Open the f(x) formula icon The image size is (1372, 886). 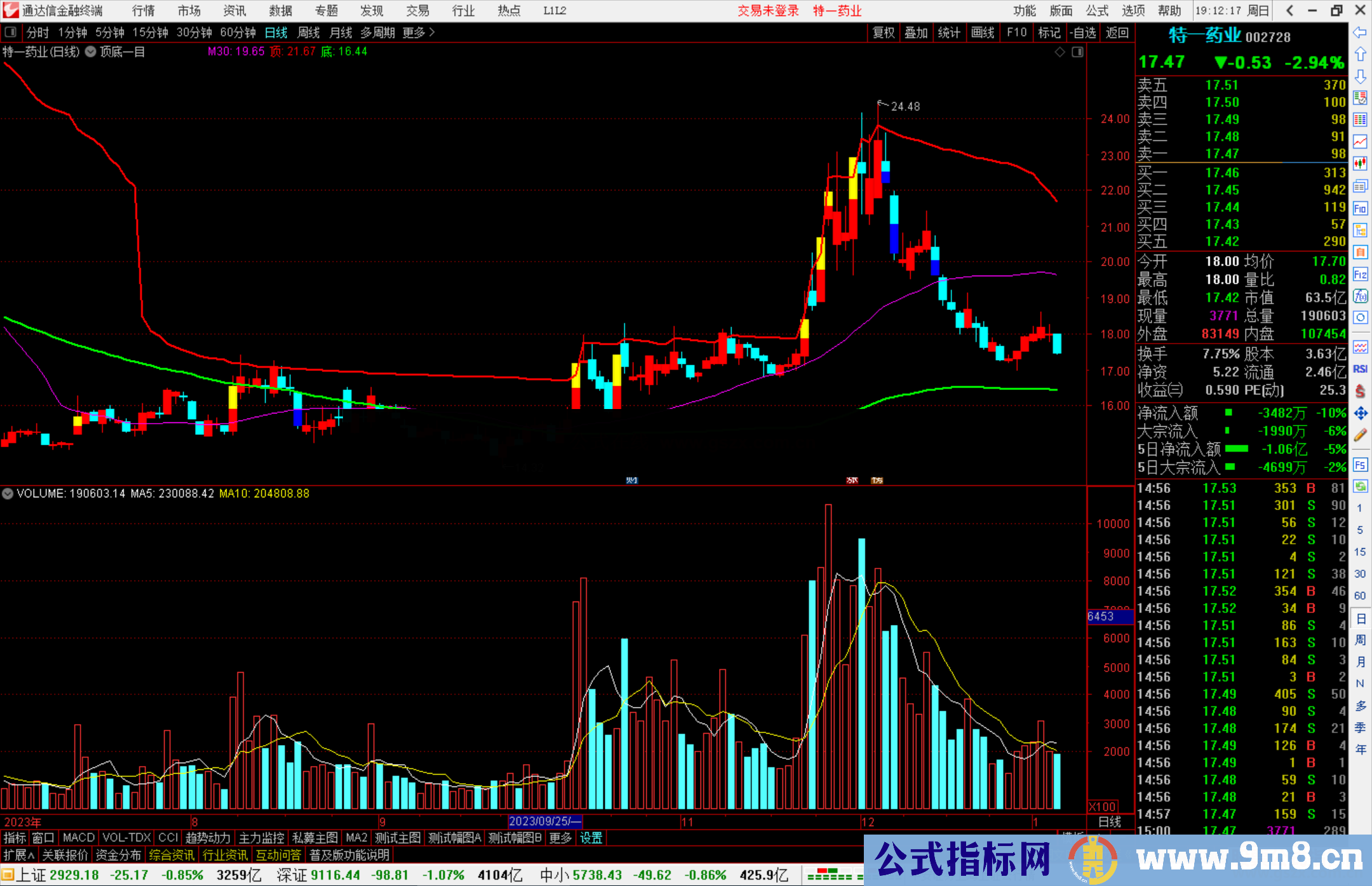(1360, 296)
